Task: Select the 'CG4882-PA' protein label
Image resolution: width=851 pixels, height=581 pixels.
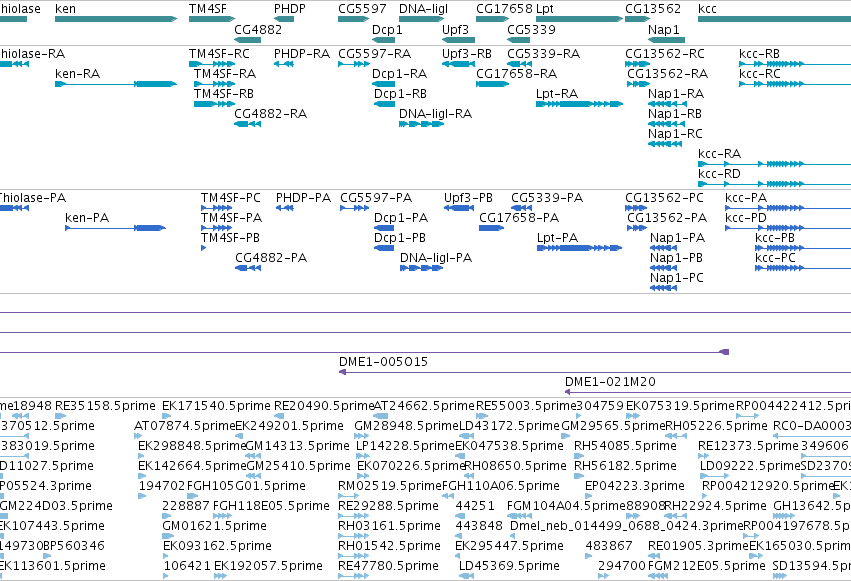Action: point(271,258)
